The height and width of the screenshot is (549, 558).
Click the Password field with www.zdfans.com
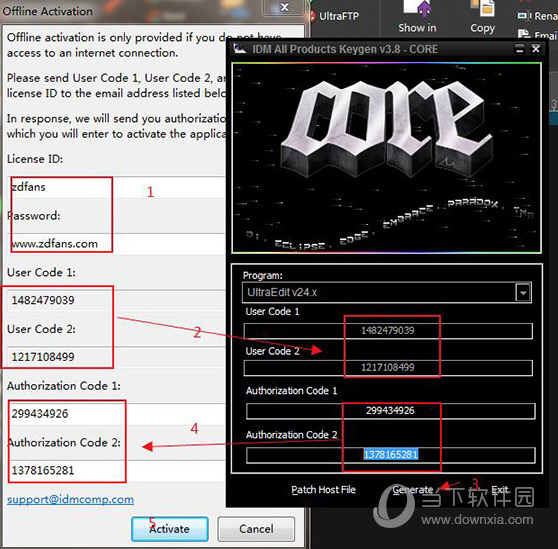pyautogui.click(x=116, y=244)
